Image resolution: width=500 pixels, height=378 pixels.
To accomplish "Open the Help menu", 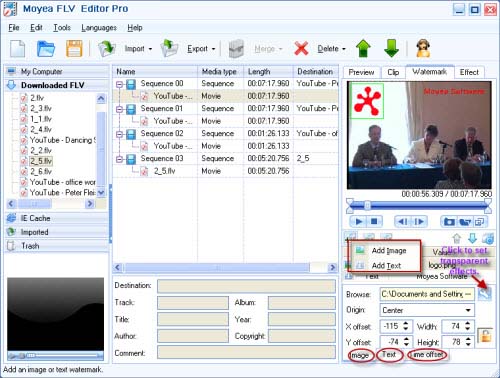I will [x=135, y=28].
